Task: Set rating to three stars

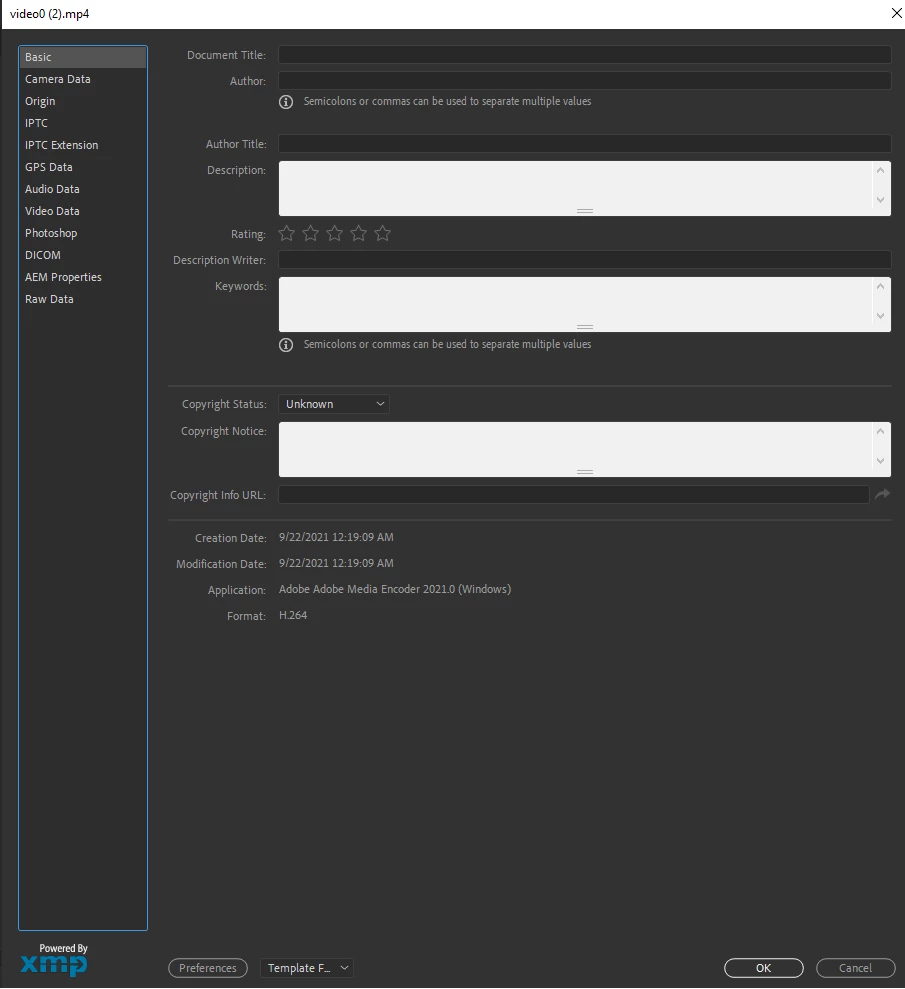Action: (x=334, y=233)
